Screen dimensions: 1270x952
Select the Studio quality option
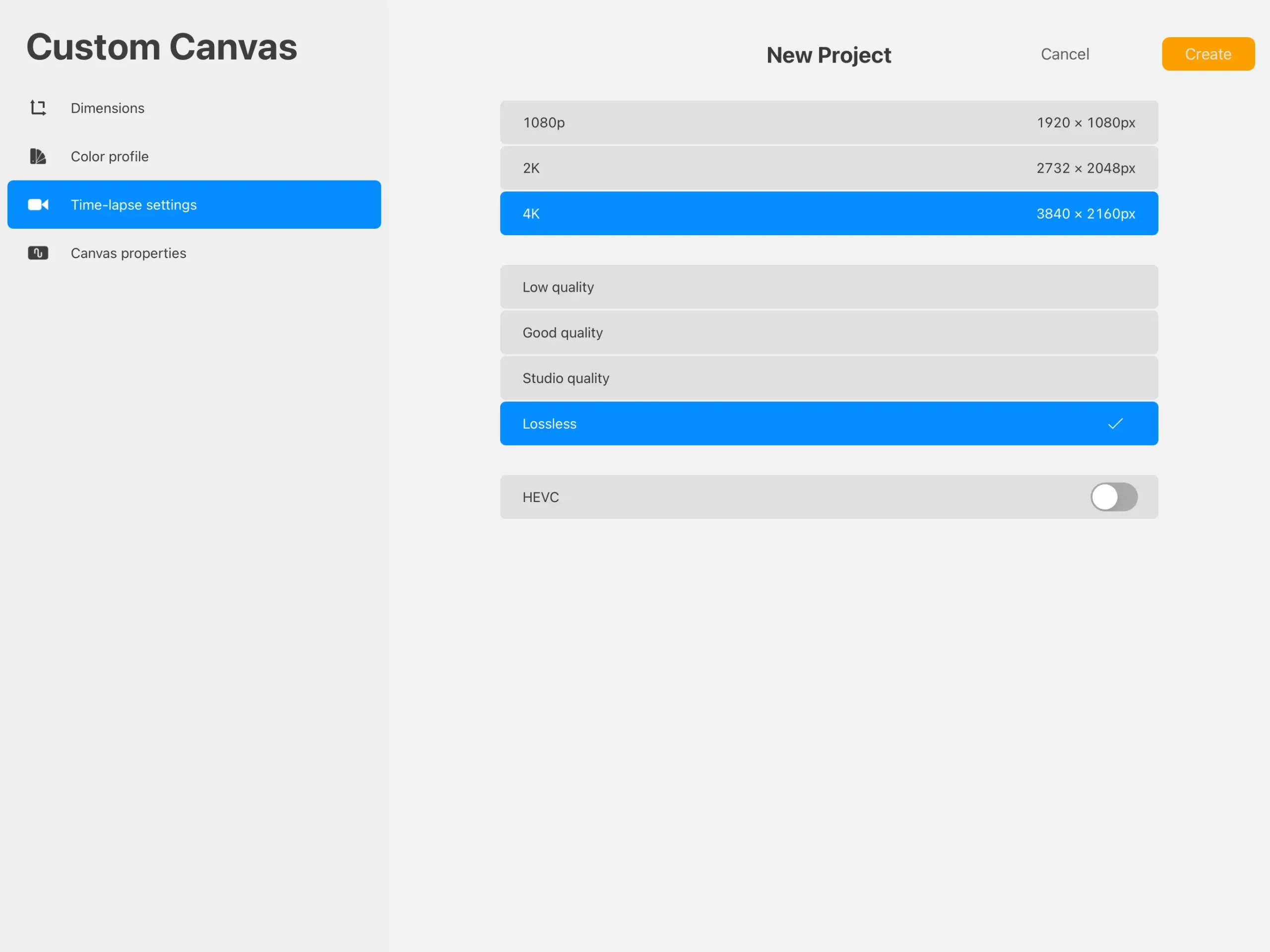(829, 377)
